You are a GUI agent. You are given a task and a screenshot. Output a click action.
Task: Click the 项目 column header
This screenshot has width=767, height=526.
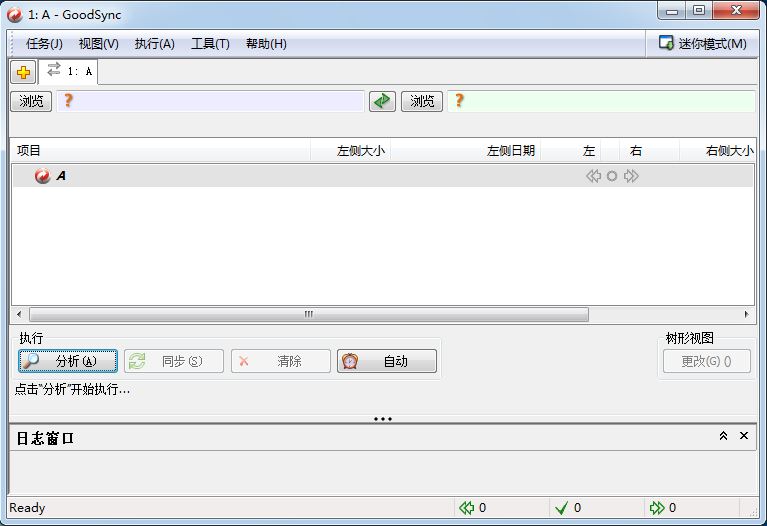161,150
